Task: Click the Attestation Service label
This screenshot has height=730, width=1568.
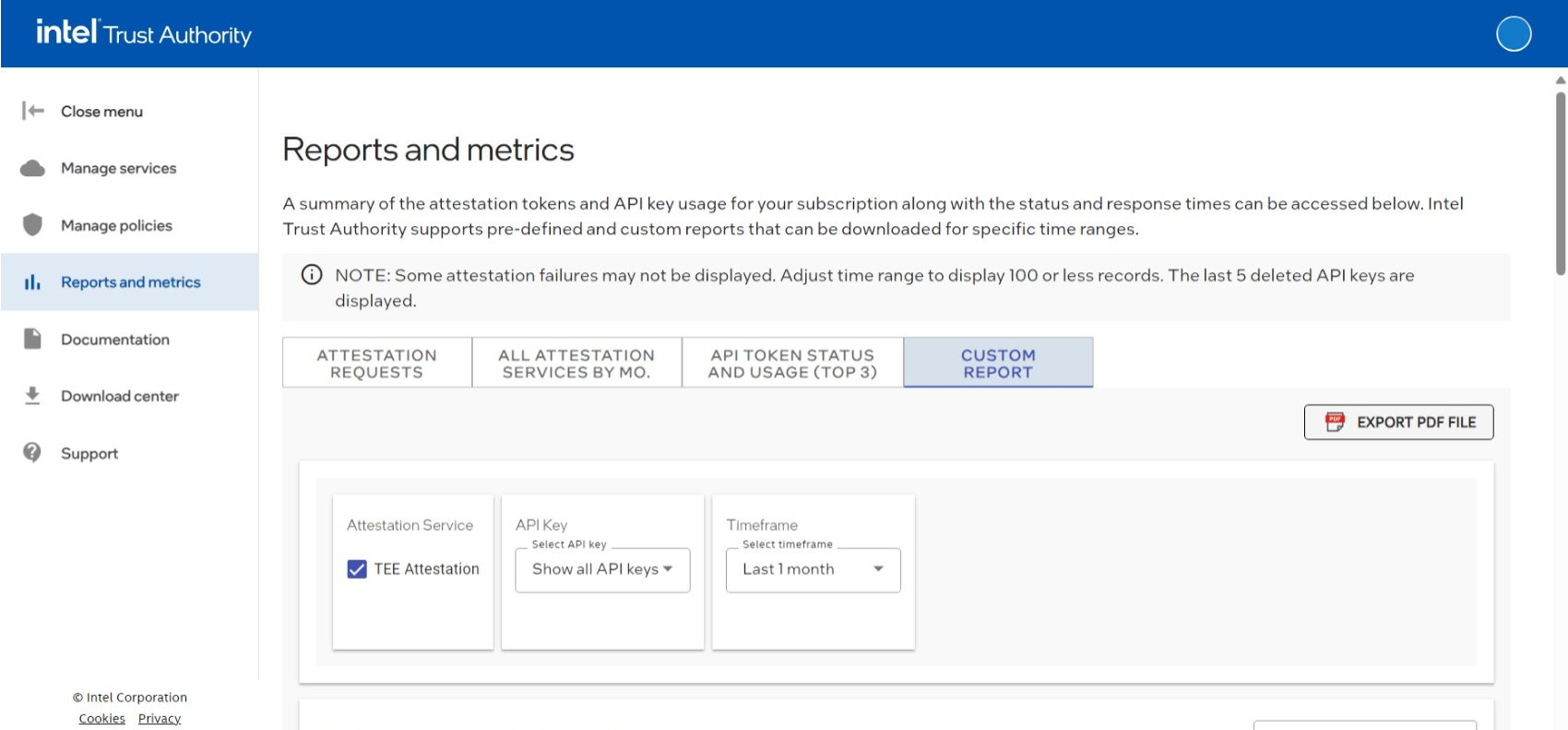Action: 410,525
